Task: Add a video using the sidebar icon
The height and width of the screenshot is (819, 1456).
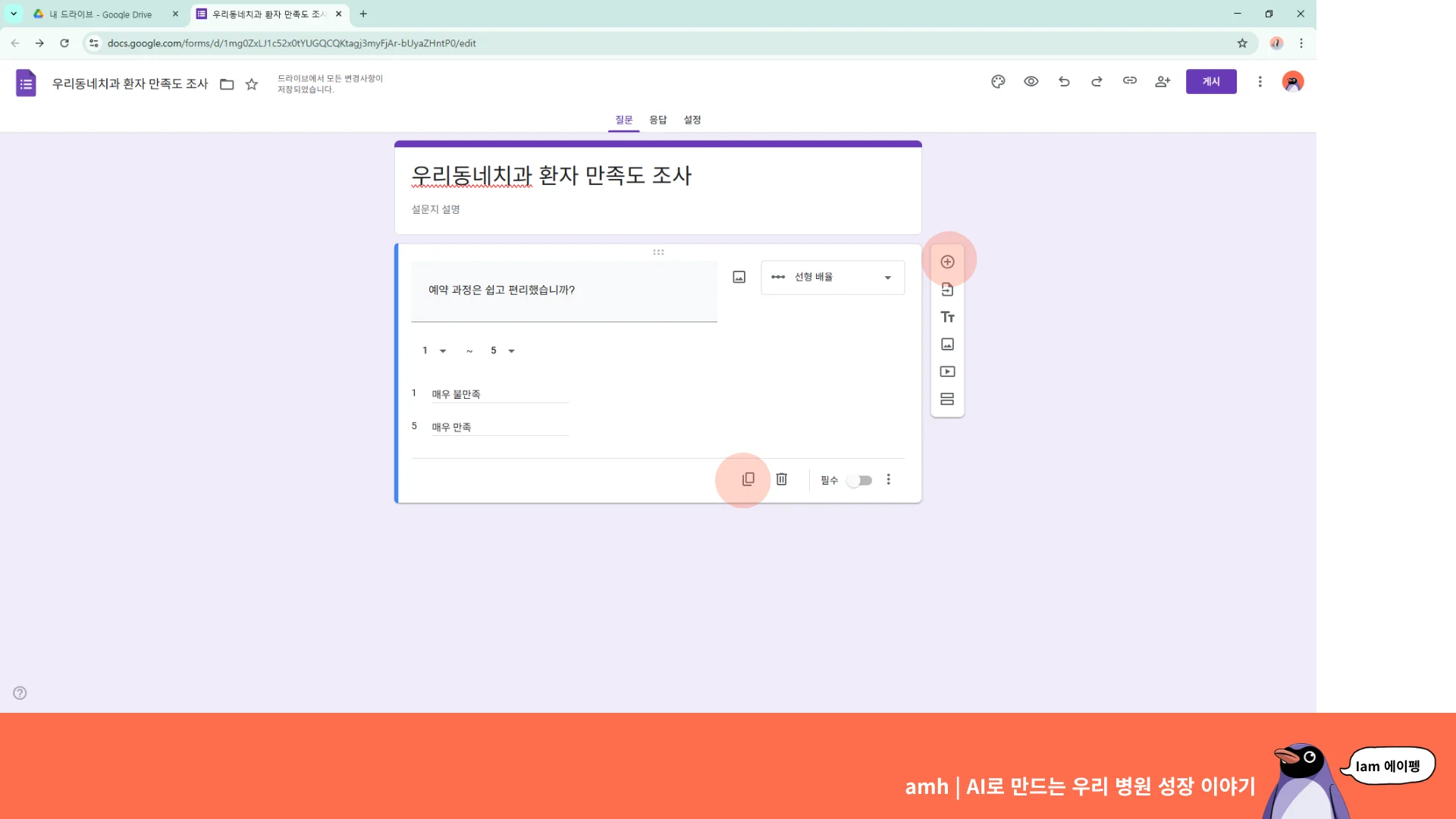Action: [947, 372]
